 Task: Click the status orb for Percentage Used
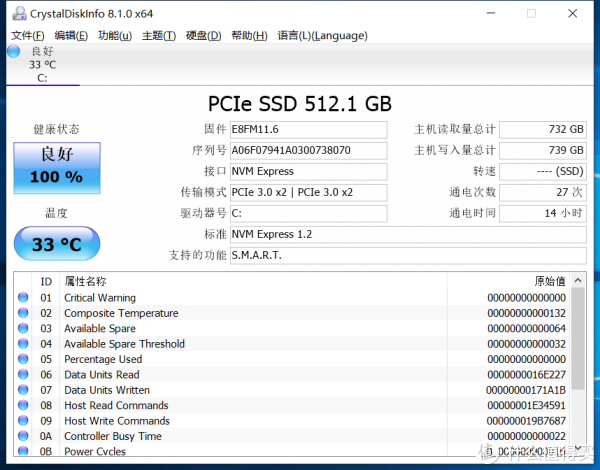pos(23,359)
